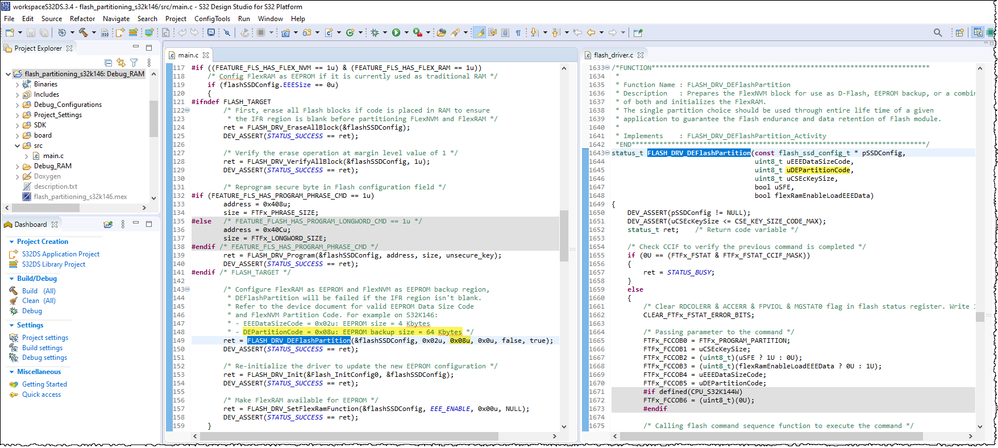This screenshot has height=448, width=998.
Task: Minimize the Project Explorer panel
Action: point(136,46)
